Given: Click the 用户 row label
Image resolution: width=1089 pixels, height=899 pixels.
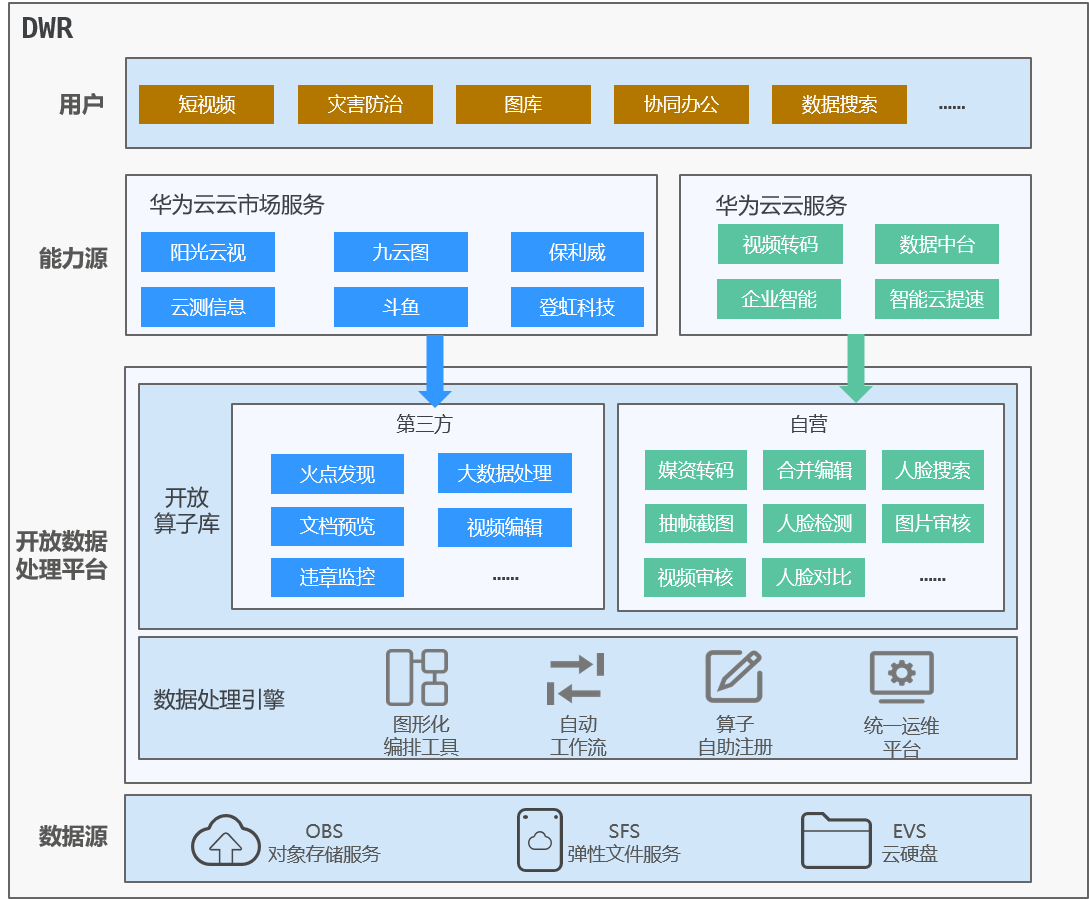Looking at the screenshot, I should point(81,104).
